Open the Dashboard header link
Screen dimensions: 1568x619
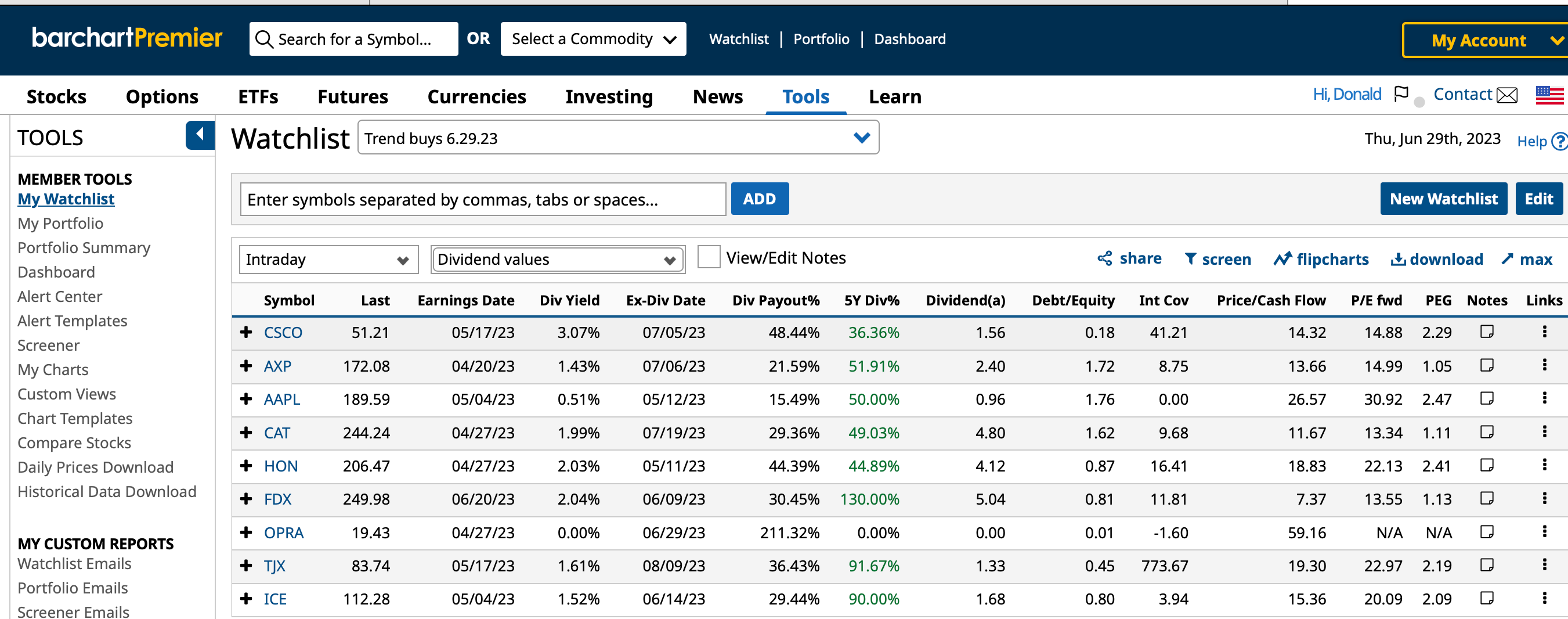[x=910, y=39]
